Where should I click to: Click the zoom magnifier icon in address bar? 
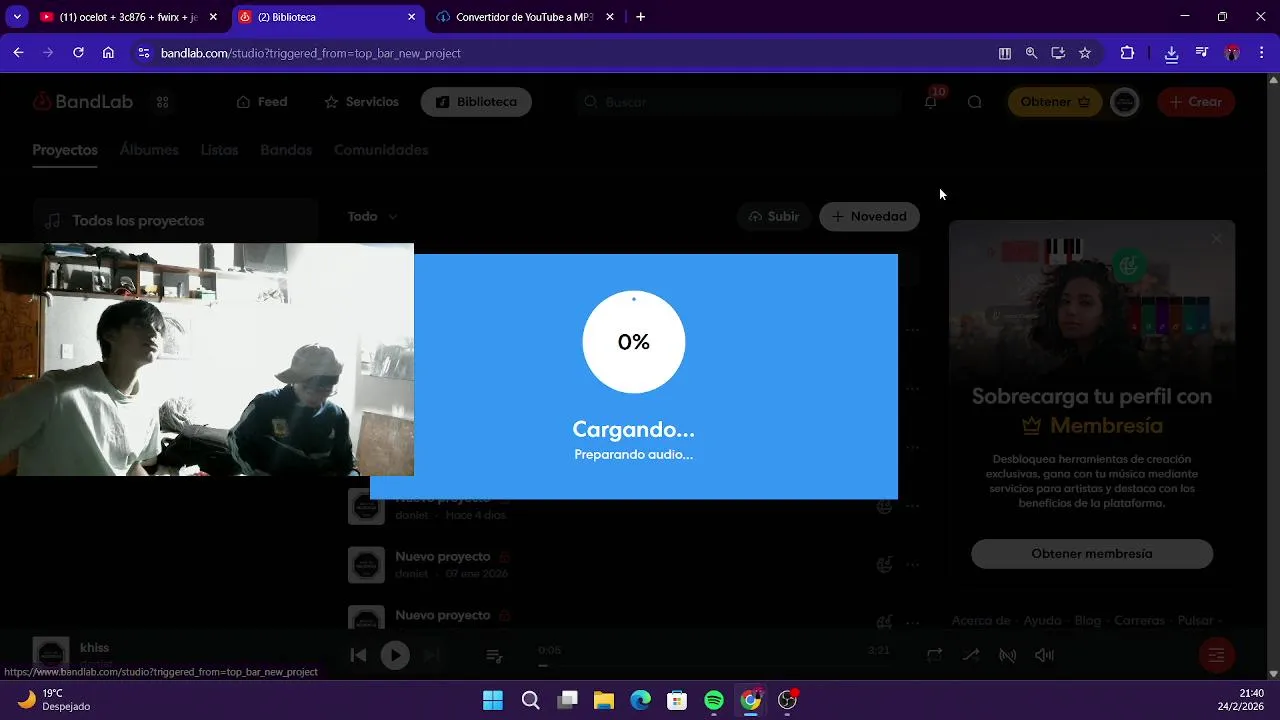[1031, 53]
